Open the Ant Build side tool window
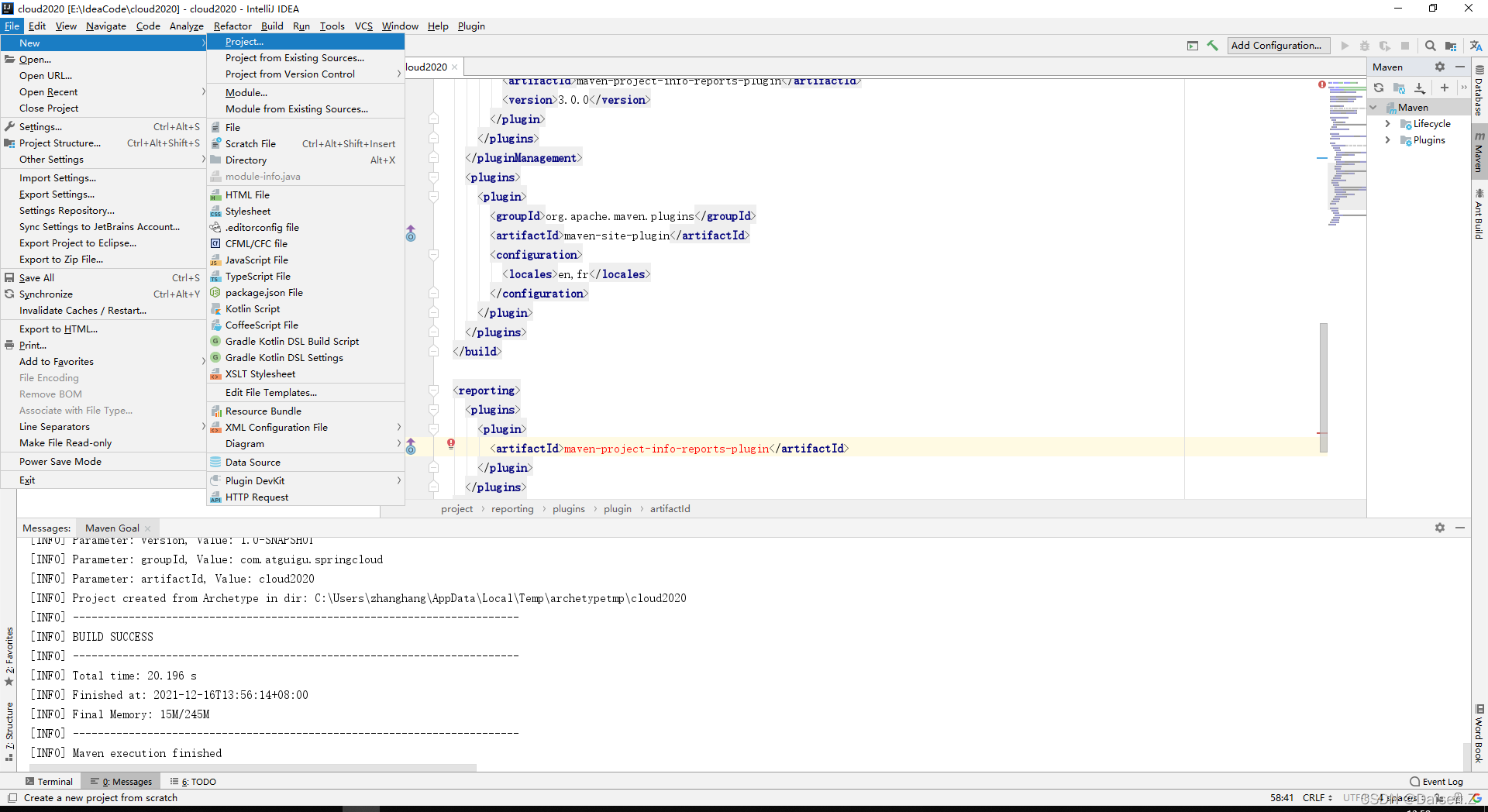This screenshot has width=1488, height=812. click(1479, 214)
